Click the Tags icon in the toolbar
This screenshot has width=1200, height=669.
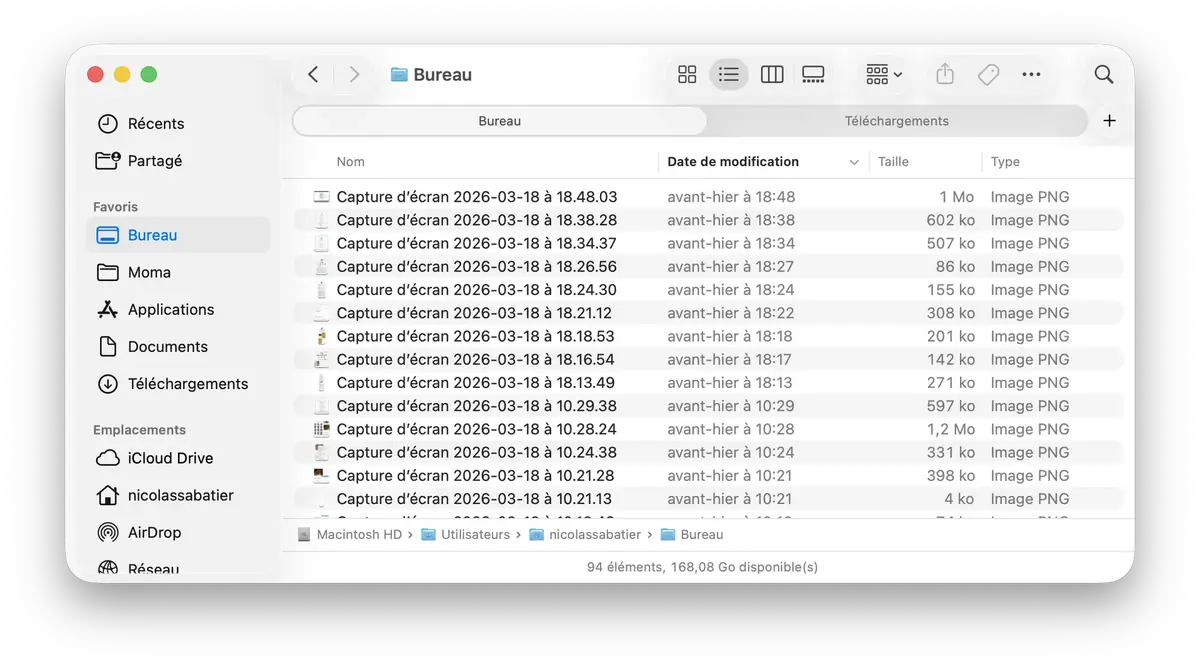pyautogui.click(x=988, y=74)
